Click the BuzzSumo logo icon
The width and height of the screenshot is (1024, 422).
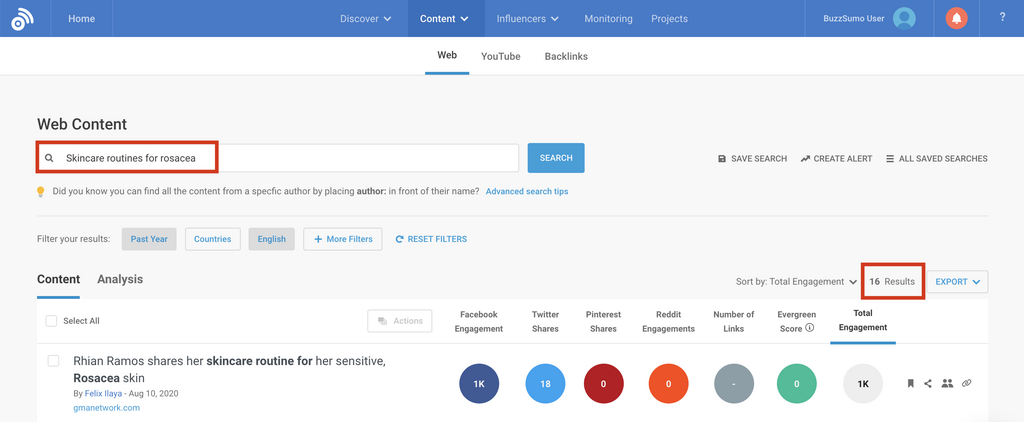(x=22, y=19)
